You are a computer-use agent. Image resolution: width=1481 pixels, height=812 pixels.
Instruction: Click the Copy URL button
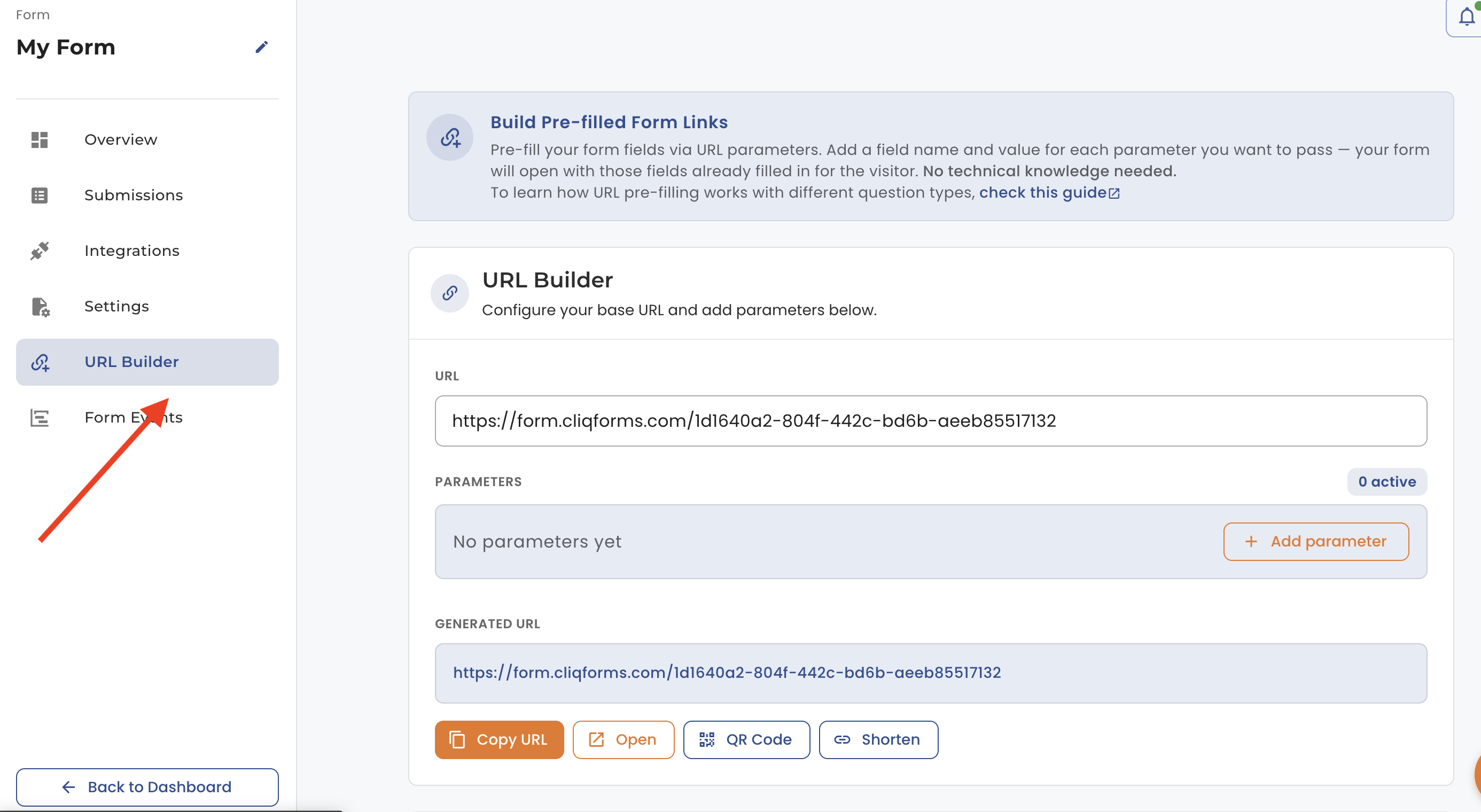(498, 739)
